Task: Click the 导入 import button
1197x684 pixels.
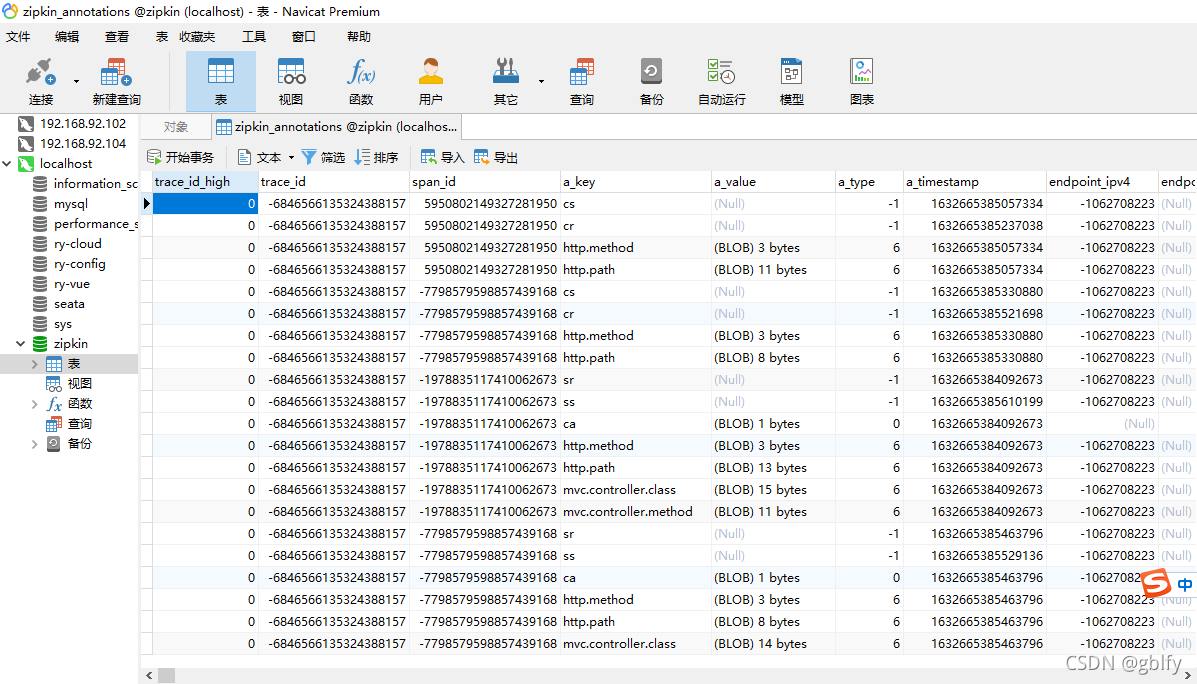Action: click(x=443, y=157)
